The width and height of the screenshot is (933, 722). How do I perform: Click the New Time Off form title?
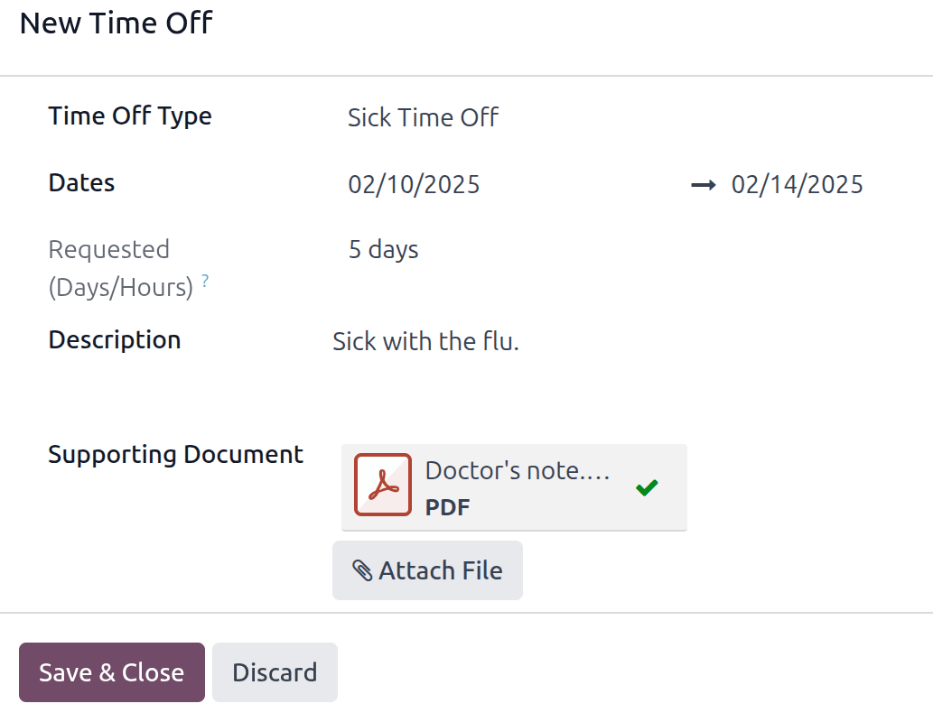coord(116,23)
